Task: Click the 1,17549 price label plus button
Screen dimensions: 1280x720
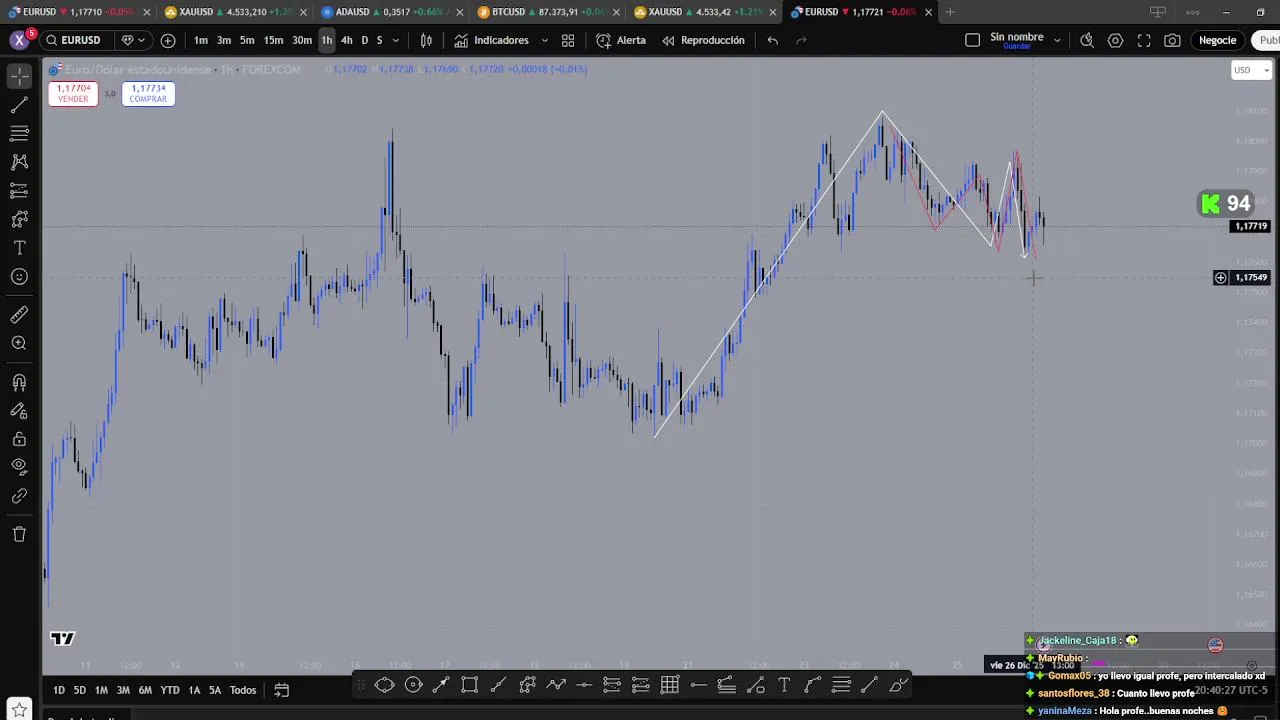Action: tap(1220, 278)
